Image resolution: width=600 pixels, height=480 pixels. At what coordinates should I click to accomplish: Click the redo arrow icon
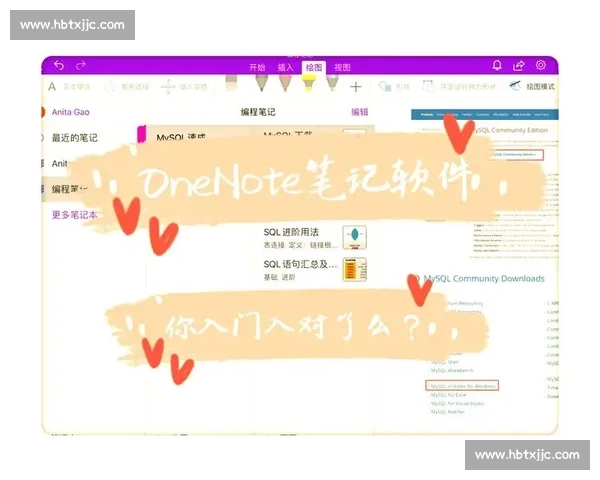coord(80,65)
